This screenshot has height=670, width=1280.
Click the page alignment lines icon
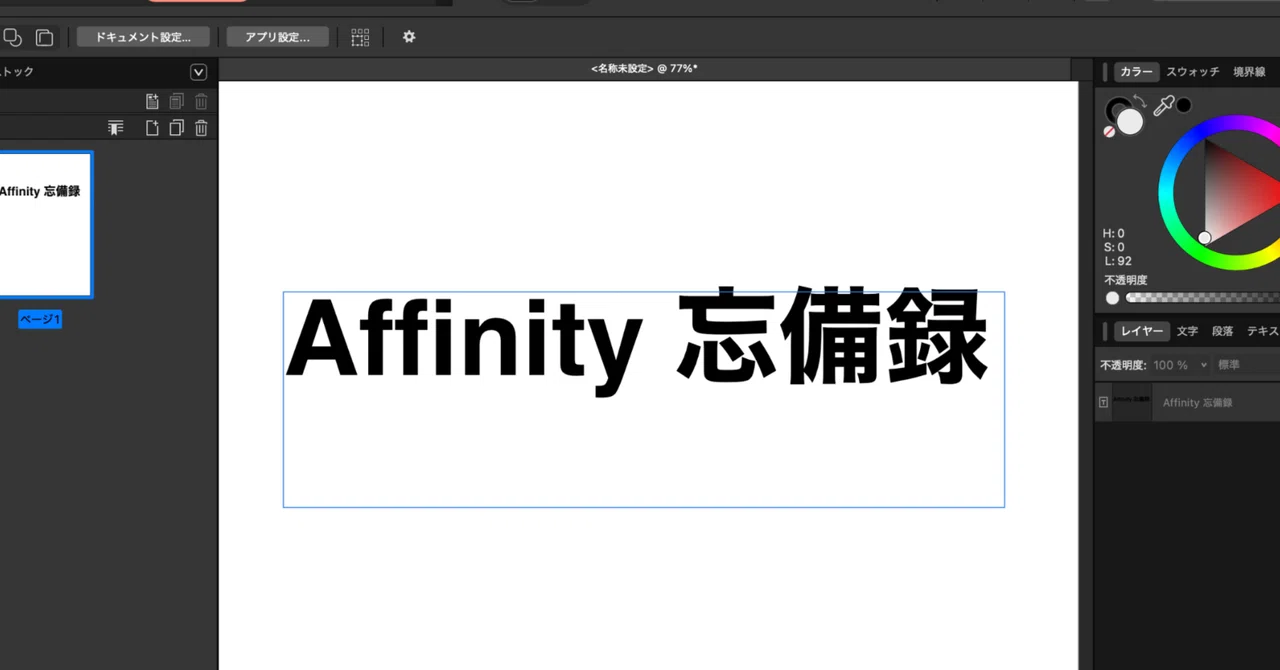click(x=116, y=128)
